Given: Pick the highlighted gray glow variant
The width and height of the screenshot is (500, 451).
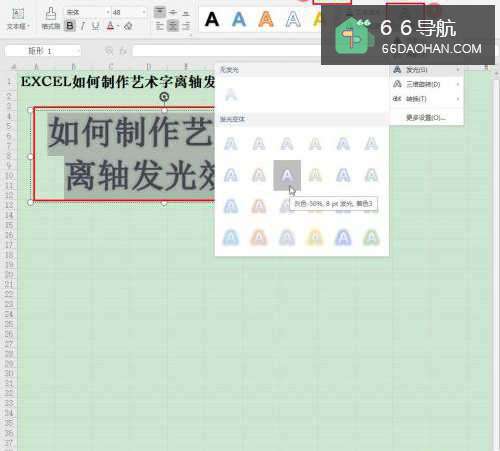Looking at the screenshot, I should click(x=287, y=175).
